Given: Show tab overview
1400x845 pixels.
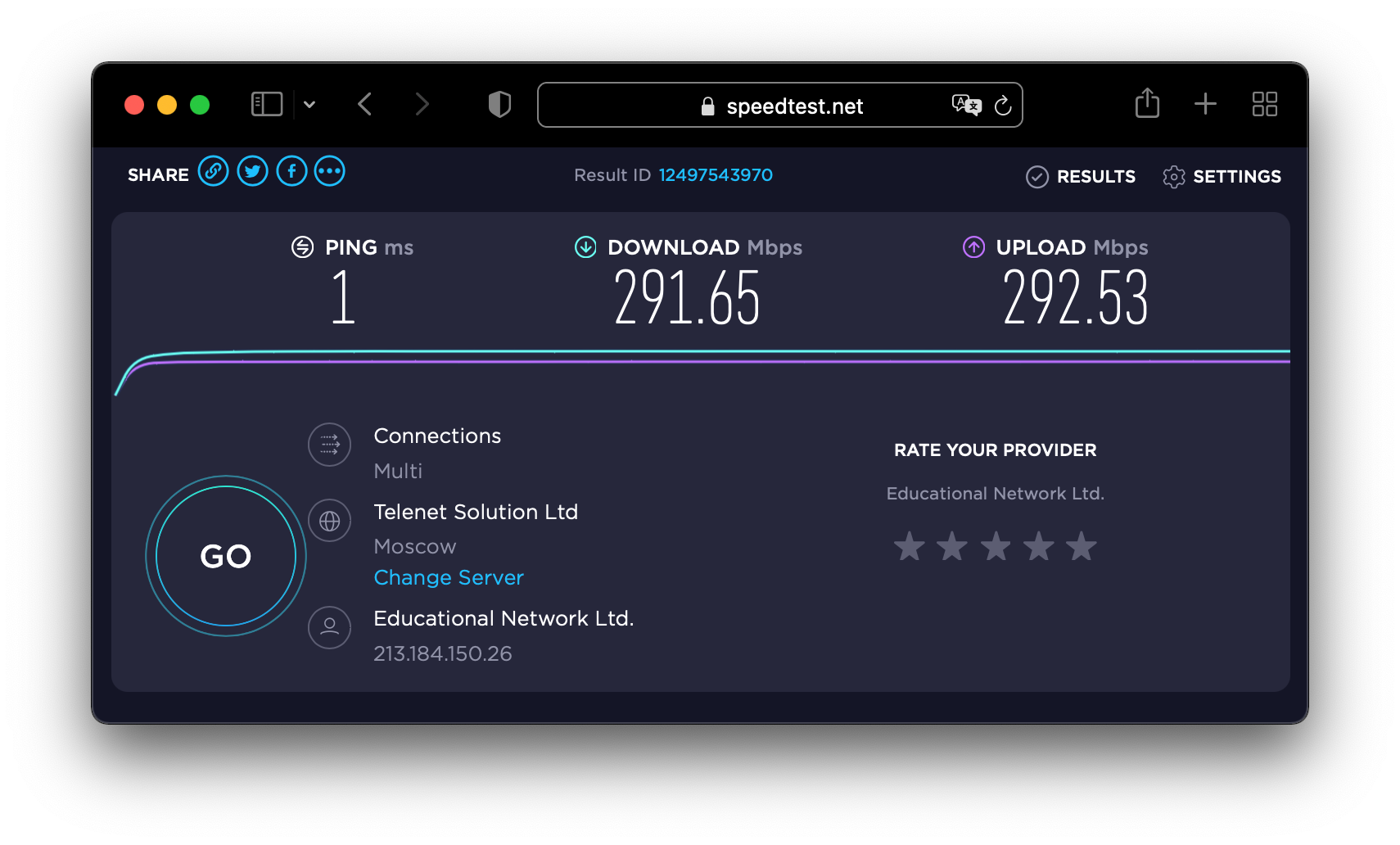Looking at the screenshot, I should click(1264, 104).
